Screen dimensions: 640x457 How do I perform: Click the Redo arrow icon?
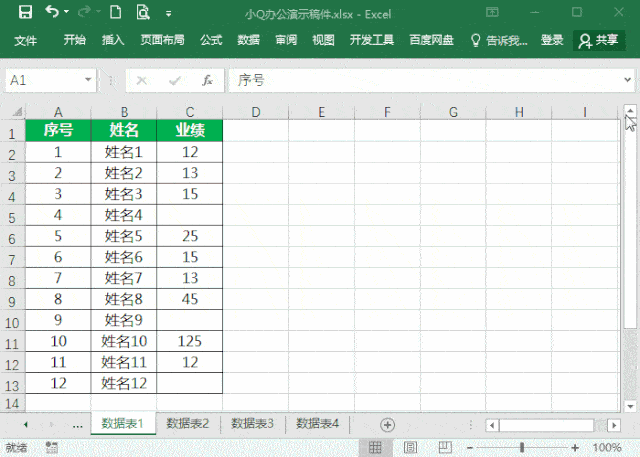84,12
